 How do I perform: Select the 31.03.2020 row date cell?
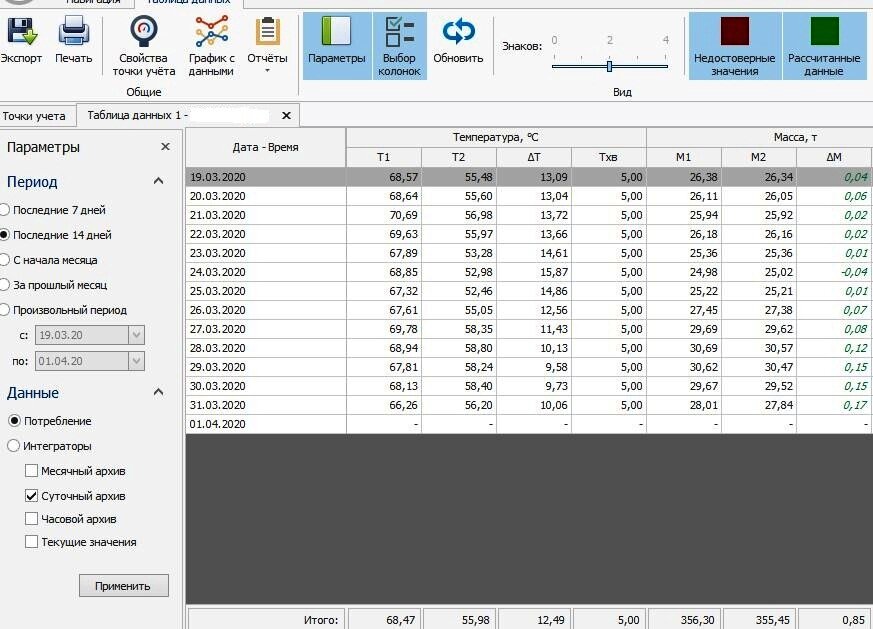click(266, 405)
